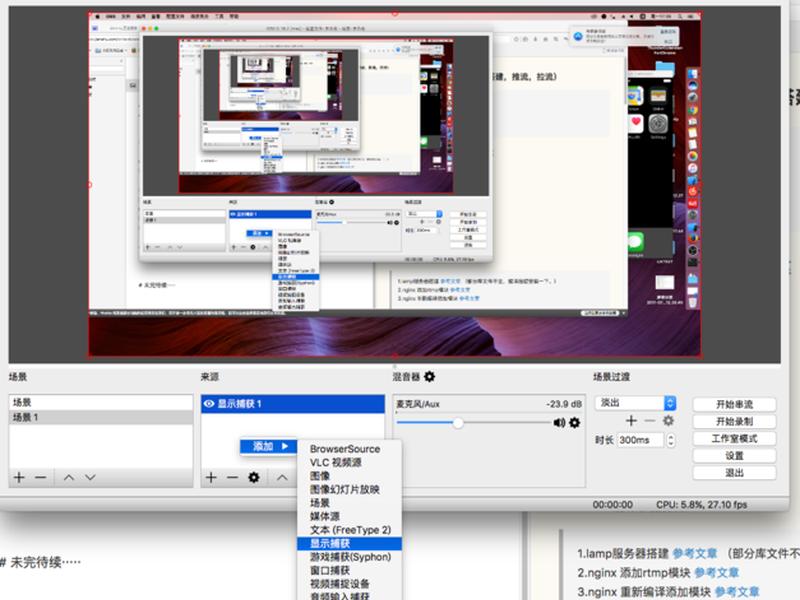
Task: Toggle visibility eye of 显示捕获 1 source
Action: point(209,404)
